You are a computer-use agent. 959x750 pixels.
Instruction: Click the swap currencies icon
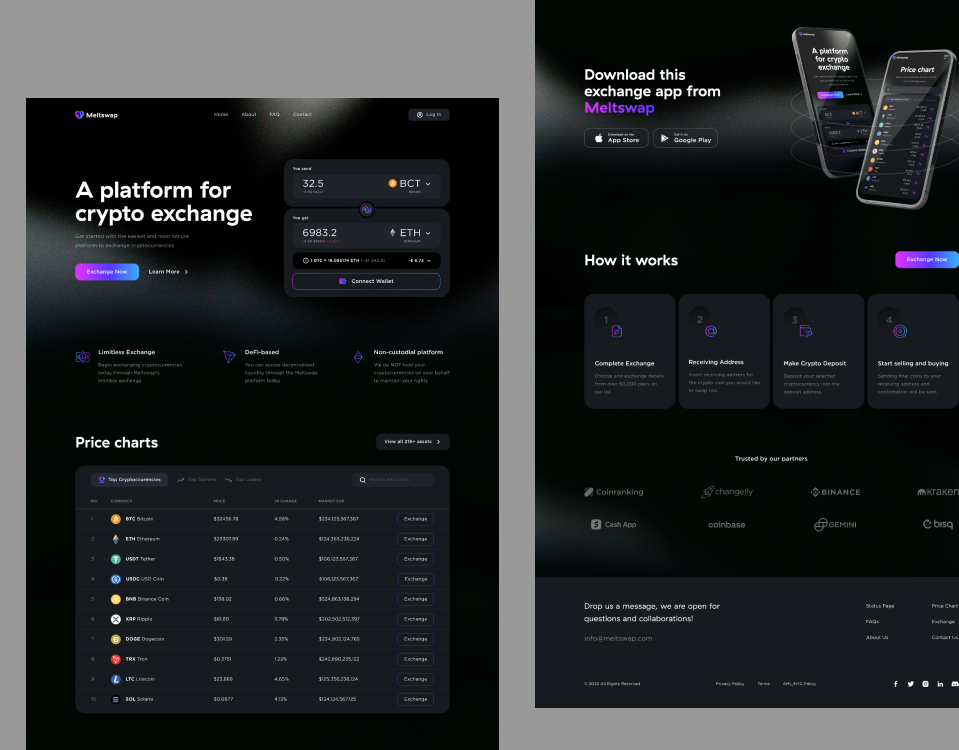(366, 209)
